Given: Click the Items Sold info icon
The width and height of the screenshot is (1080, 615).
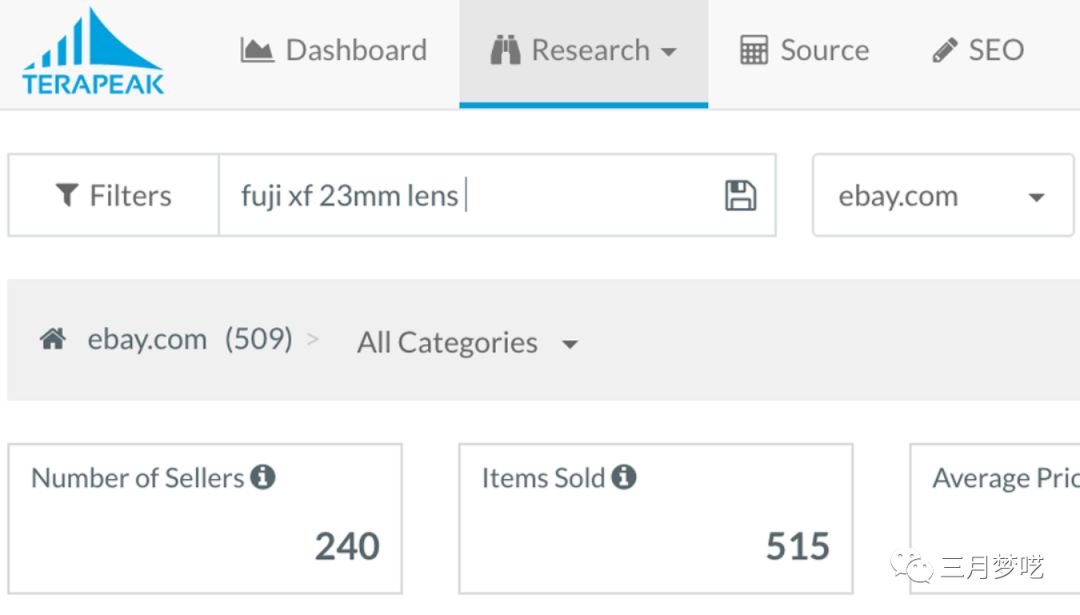Looking at the screenshot, I should point(624,478).
